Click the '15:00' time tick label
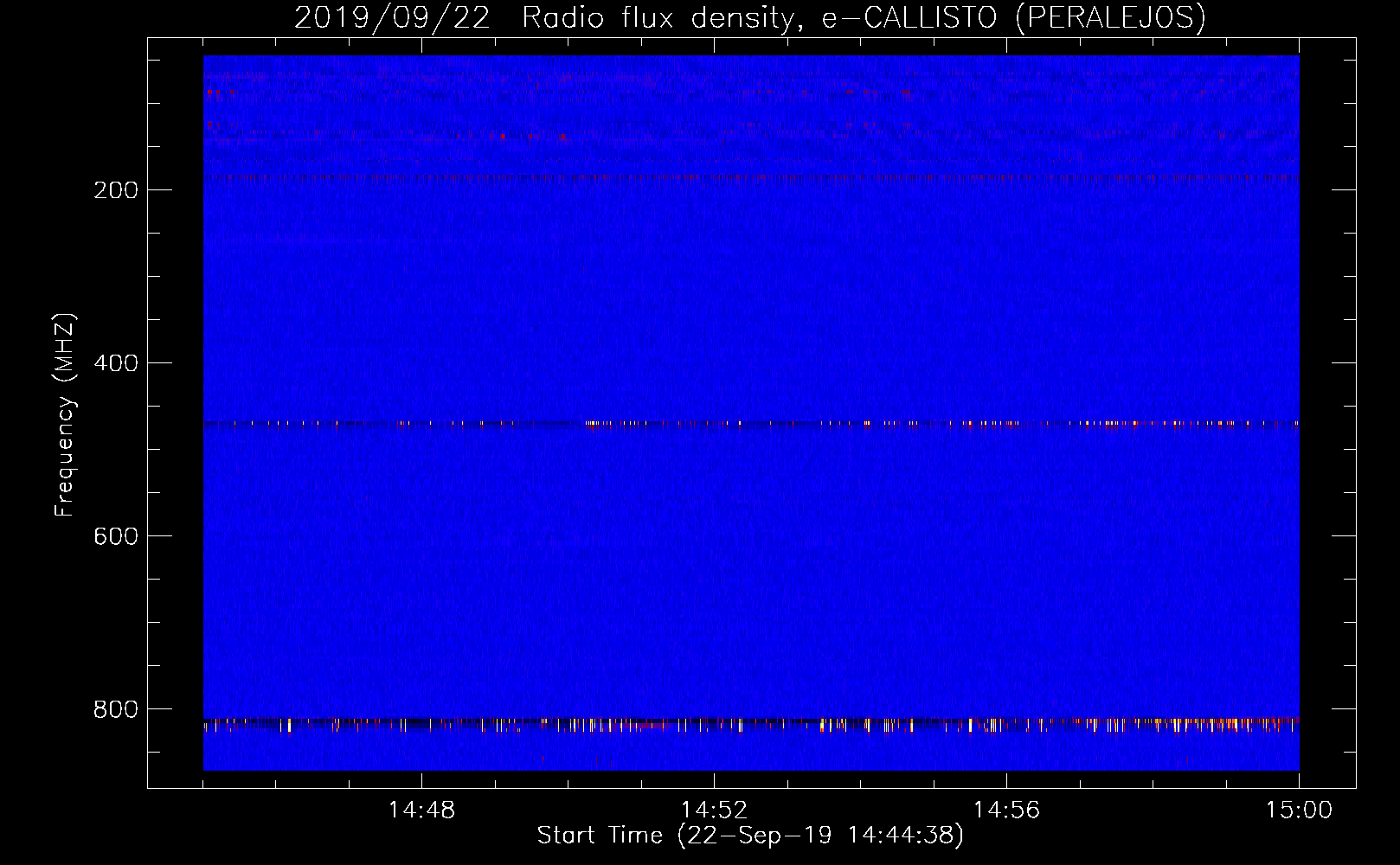The height and width of the screenshot is (865, 1400). click(x=1299, y=811)
